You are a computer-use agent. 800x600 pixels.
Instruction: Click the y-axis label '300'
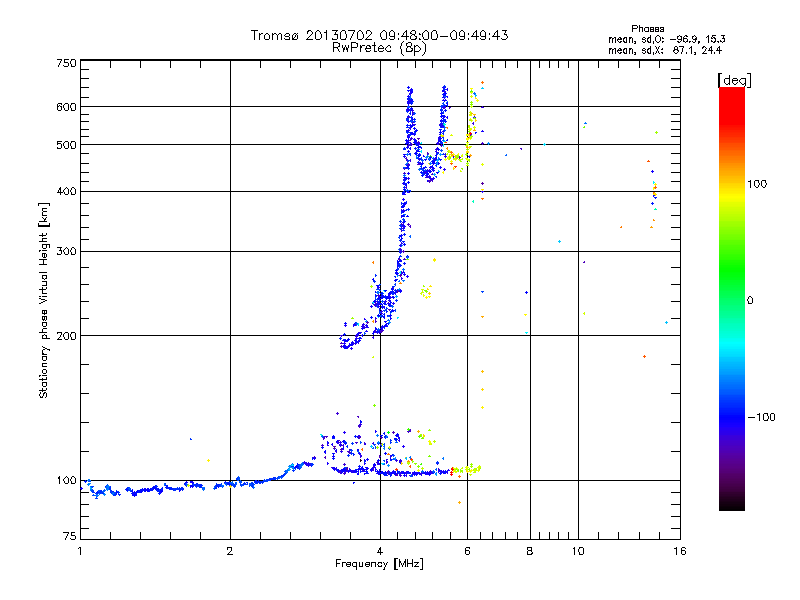(x=66, y=252)
